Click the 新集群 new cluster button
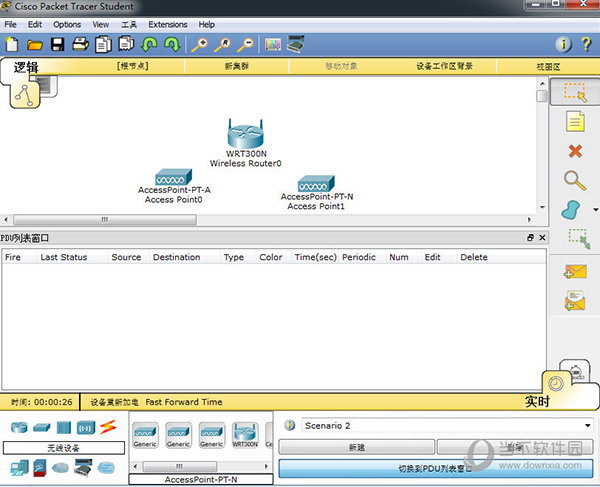 [236, 66]
